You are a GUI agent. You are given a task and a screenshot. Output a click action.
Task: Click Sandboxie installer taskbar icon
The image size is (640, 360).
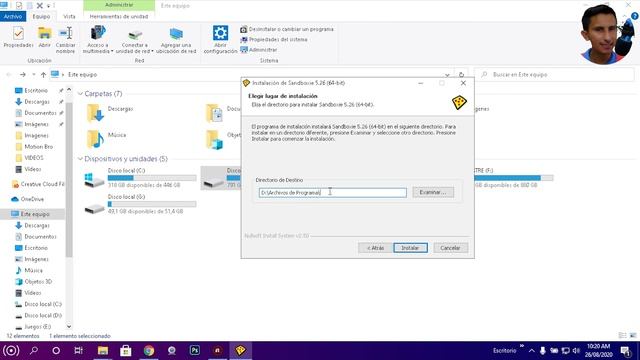click(x=241, y=351)
